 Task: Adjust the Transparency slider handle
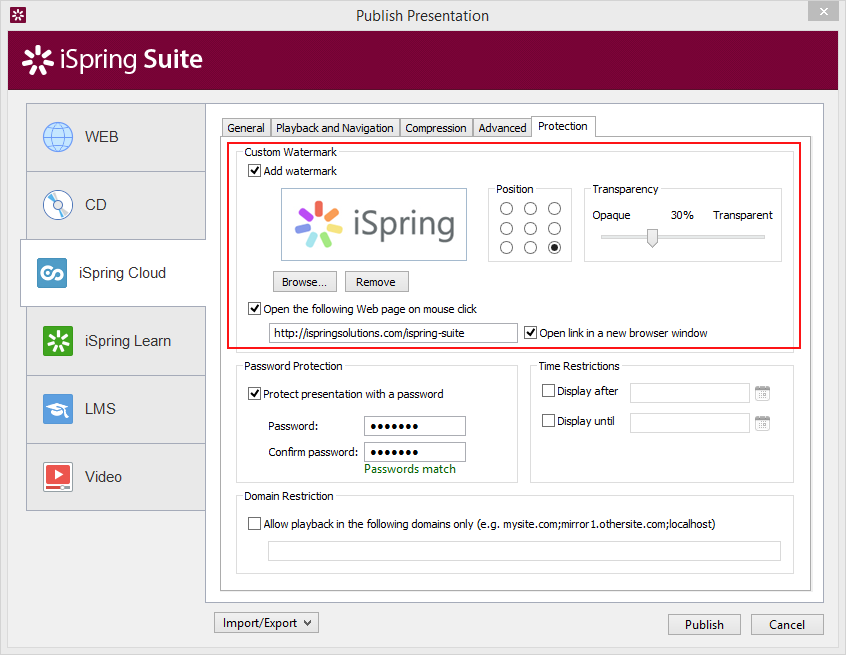[x=652, y=238]
